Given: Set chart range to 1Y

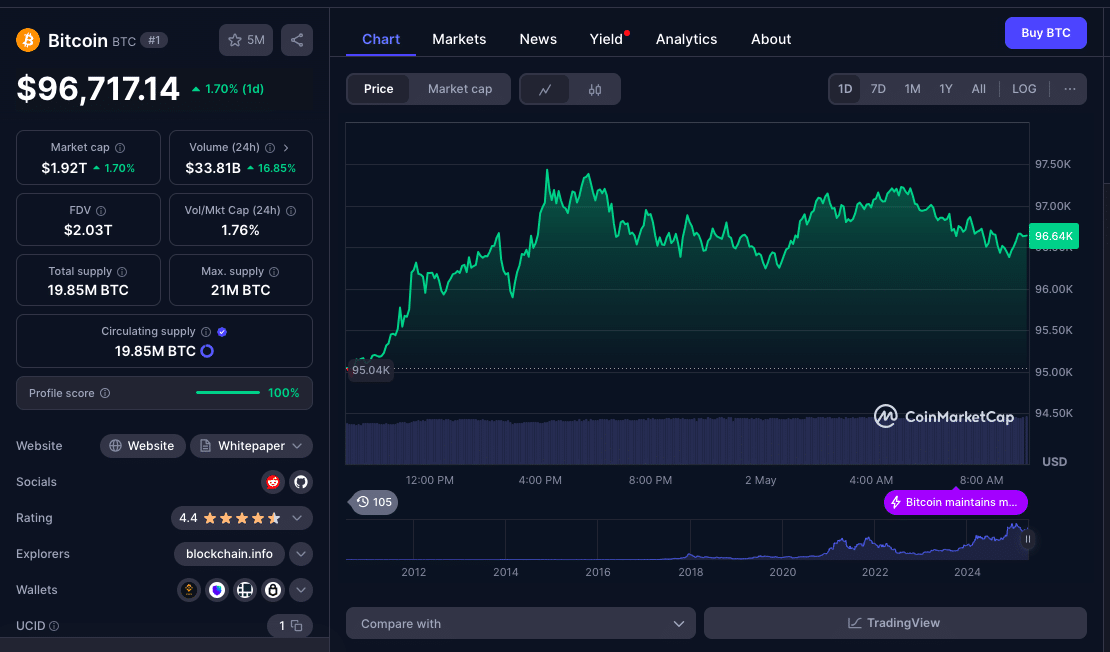Looking at the screenshot, I should pos(946,89).
